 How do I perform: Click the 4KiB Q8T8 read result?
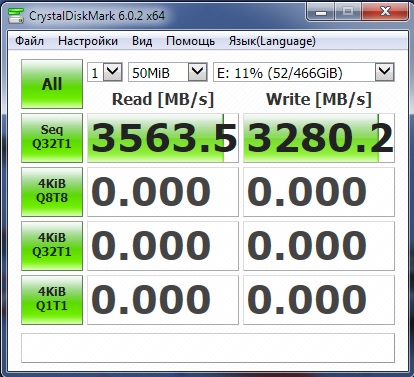tap(163, 192)
